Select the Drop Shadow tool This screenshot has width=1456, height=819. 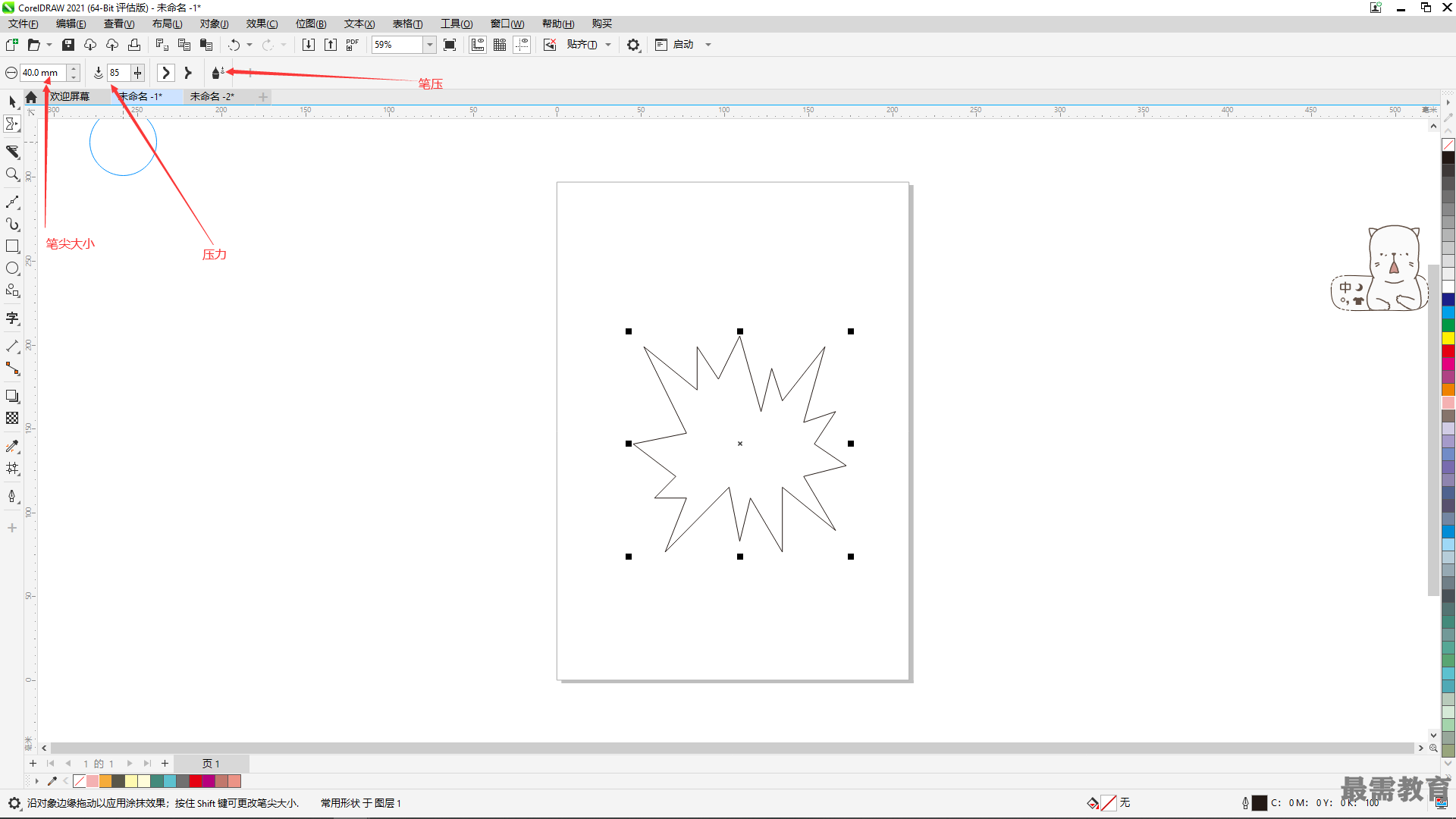pos(12,396)
